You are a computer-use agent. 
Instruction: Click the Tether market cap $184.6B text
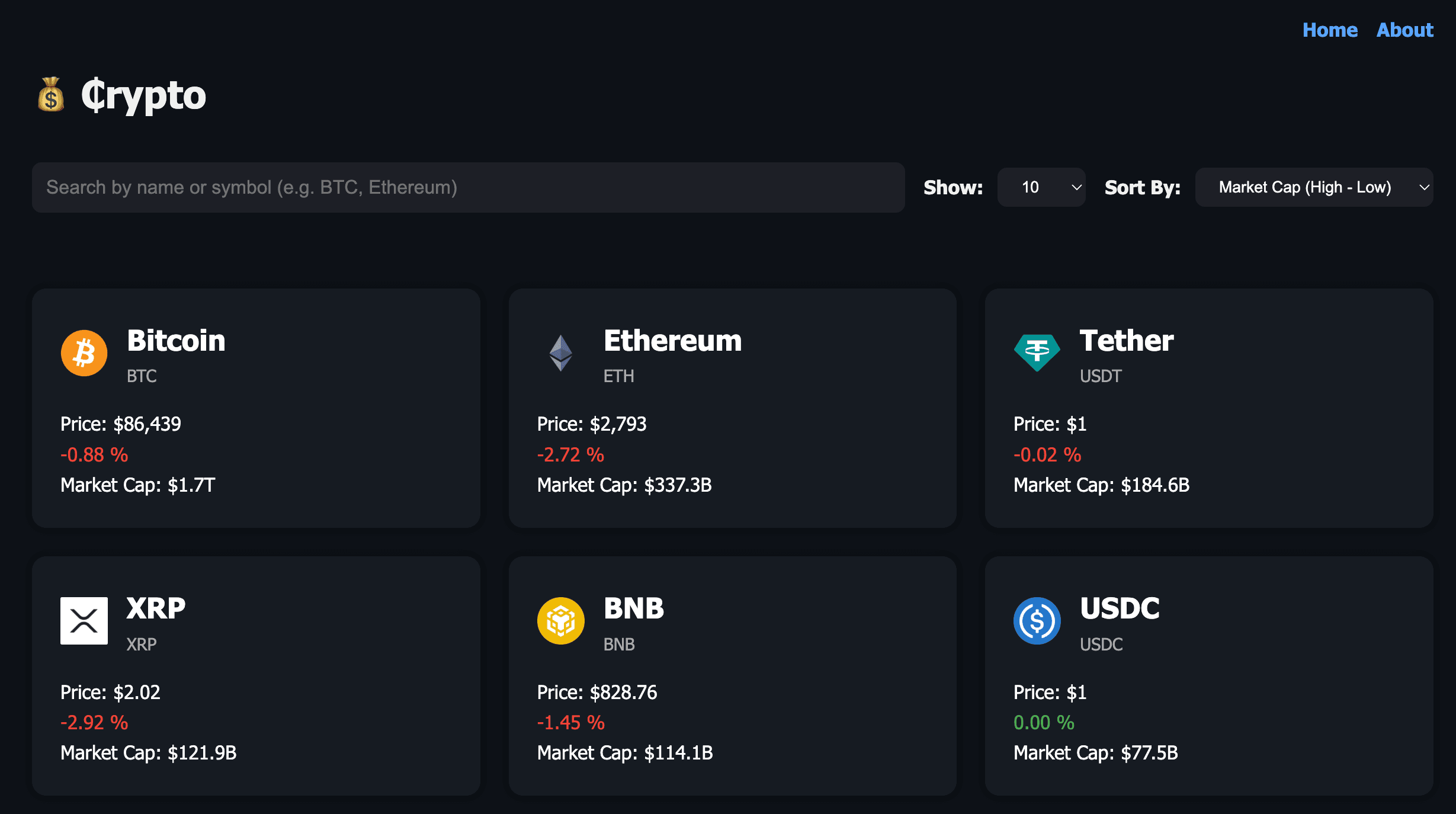pos(1101,485)
